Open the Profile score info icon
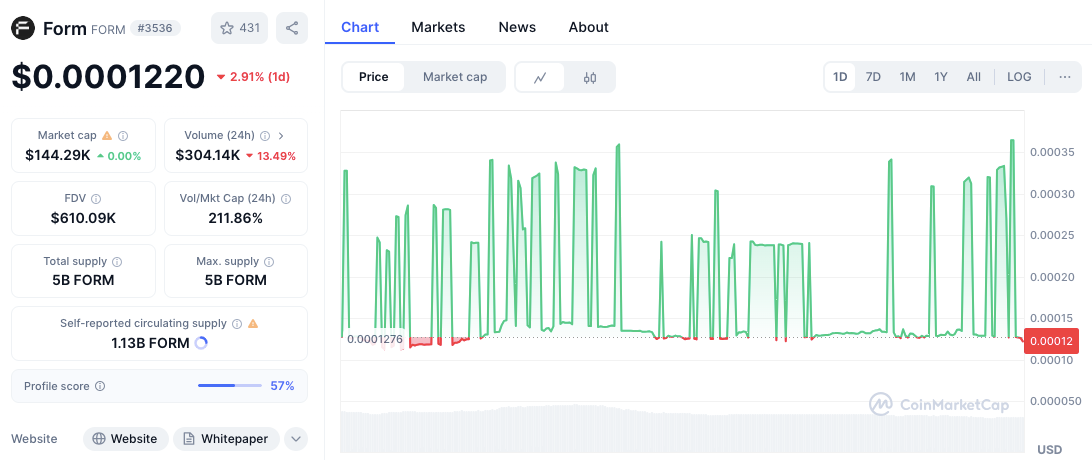The height and width of the screenshot is (460, 1092). click(x=100, y=386)
